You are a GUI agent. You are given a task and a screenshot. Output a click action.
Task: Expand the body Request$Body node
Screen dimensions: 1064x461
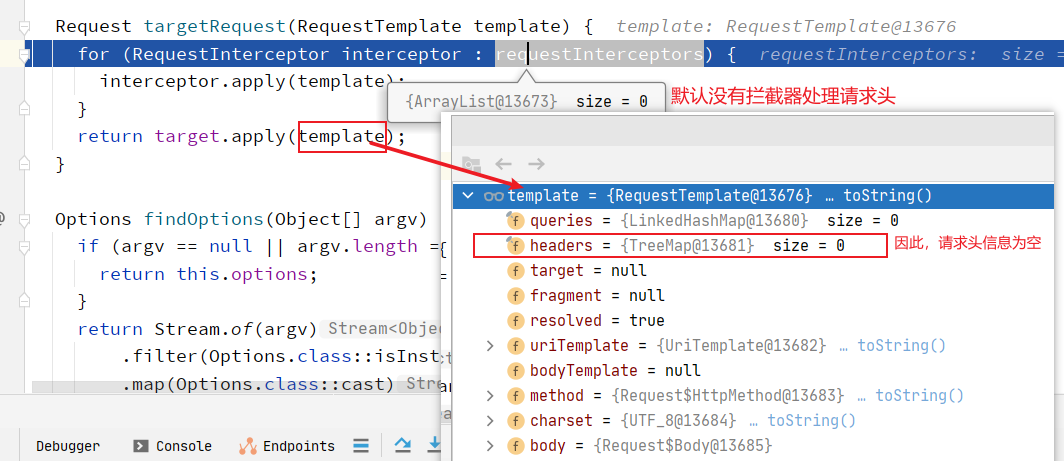(491, 445)
